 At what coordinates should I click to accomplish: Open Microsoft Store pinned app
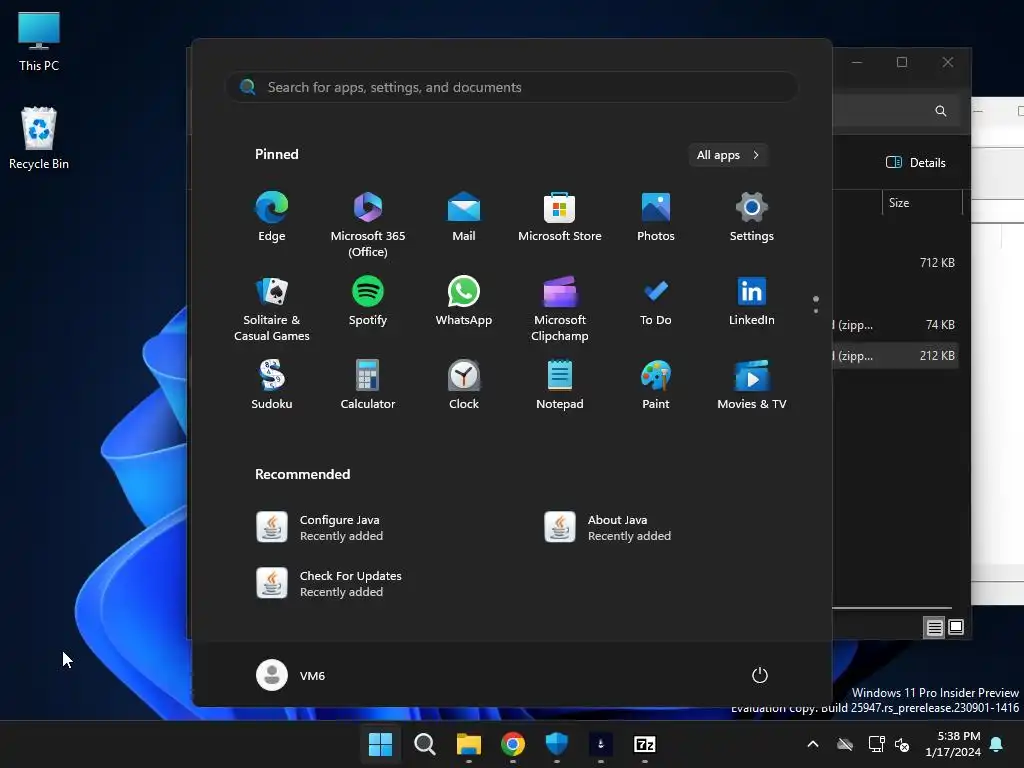(x=560, y=217)
